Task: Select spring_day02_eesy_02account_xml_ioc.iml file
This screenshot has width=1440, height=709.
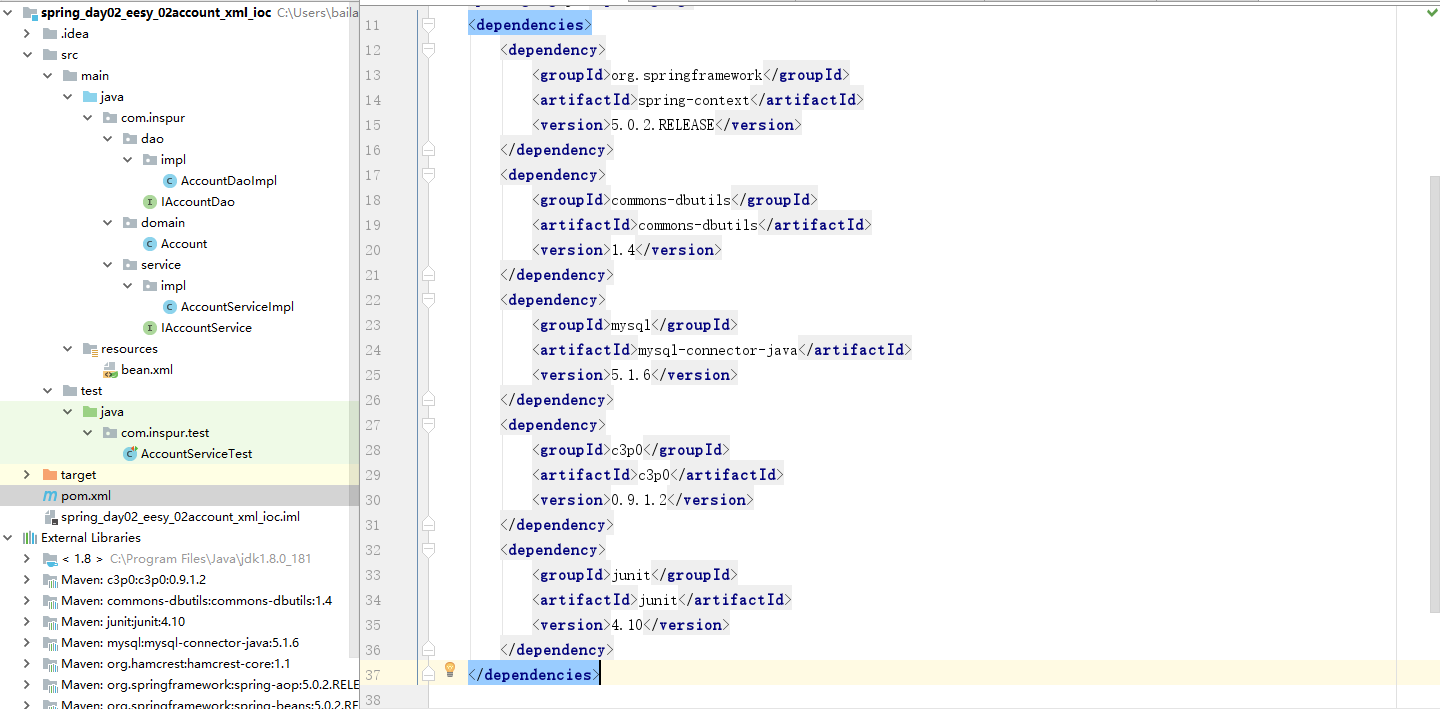Action: pos(180,517)
